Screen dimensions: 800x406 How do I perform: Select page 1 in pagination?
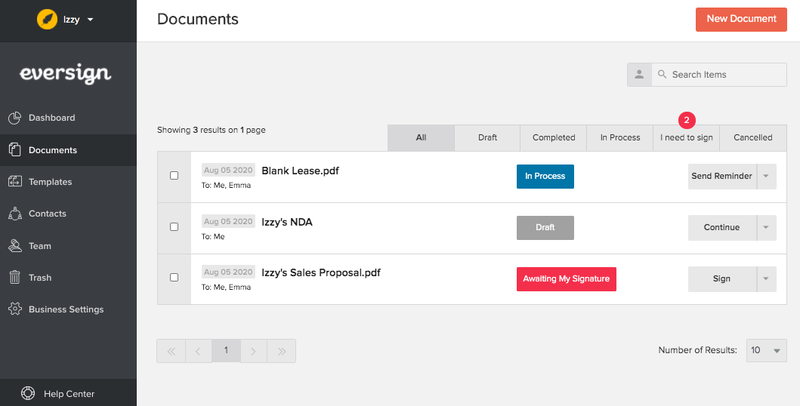pyautogui.click(x=226, y=351)
